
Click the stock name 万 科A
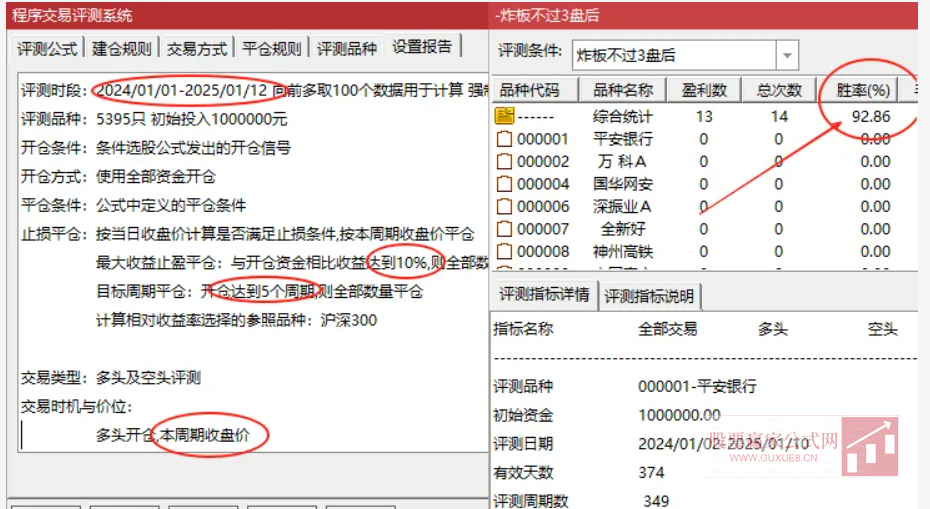coord(622,161)
